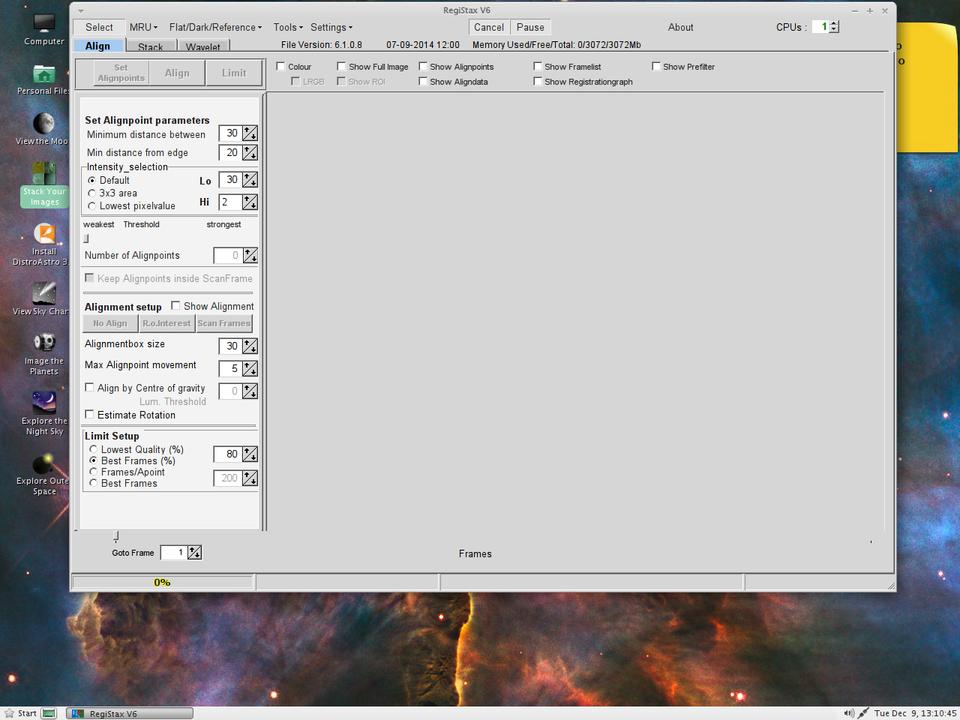Click the Goto Frame number field
This screenshot has height=720, width=960.
tap(173, 552)
